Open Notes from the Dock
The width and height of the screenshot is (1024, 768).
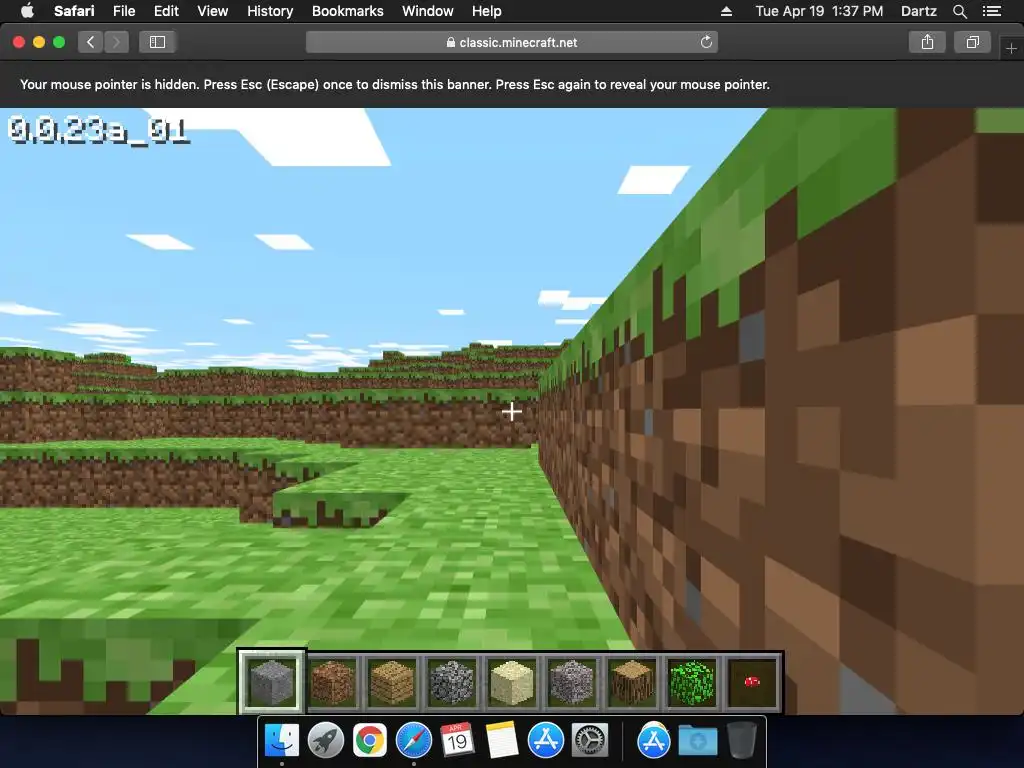tap(502, 741)
